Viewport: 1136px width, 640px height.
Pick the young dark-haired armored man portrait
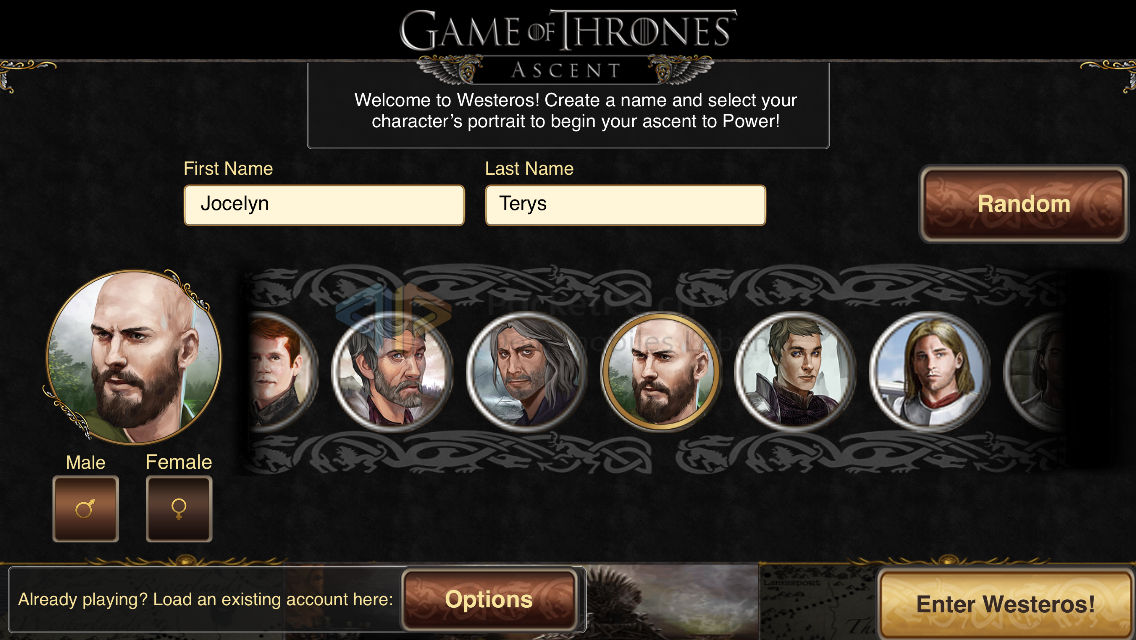point(795,372)
